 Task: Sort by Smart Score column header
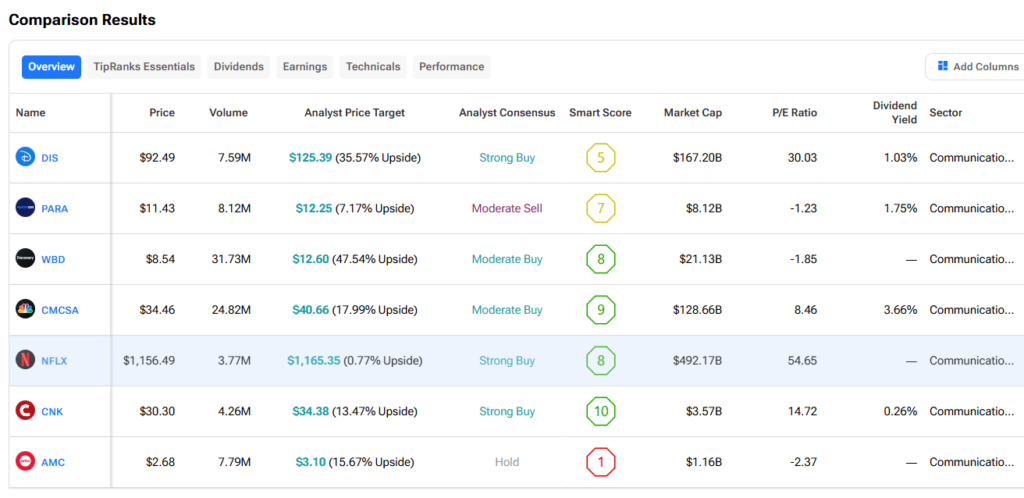[x=600, y=112]
